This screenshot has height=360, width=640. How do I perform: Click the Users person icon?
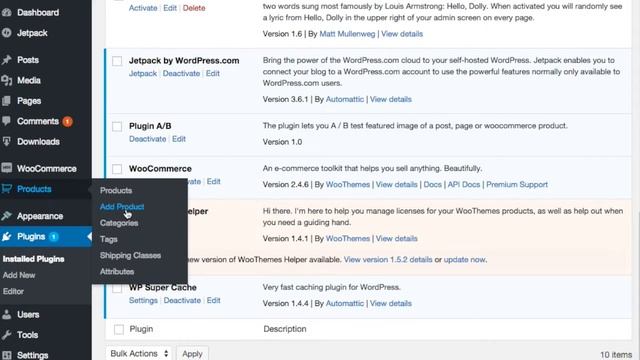pyautogui.click(x=7, y=314)
